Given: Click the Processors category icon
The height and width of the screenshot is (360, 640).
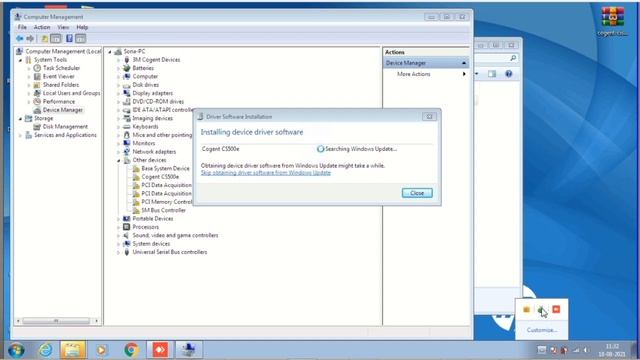Looking at the screenshot, I should click(127, 227).
